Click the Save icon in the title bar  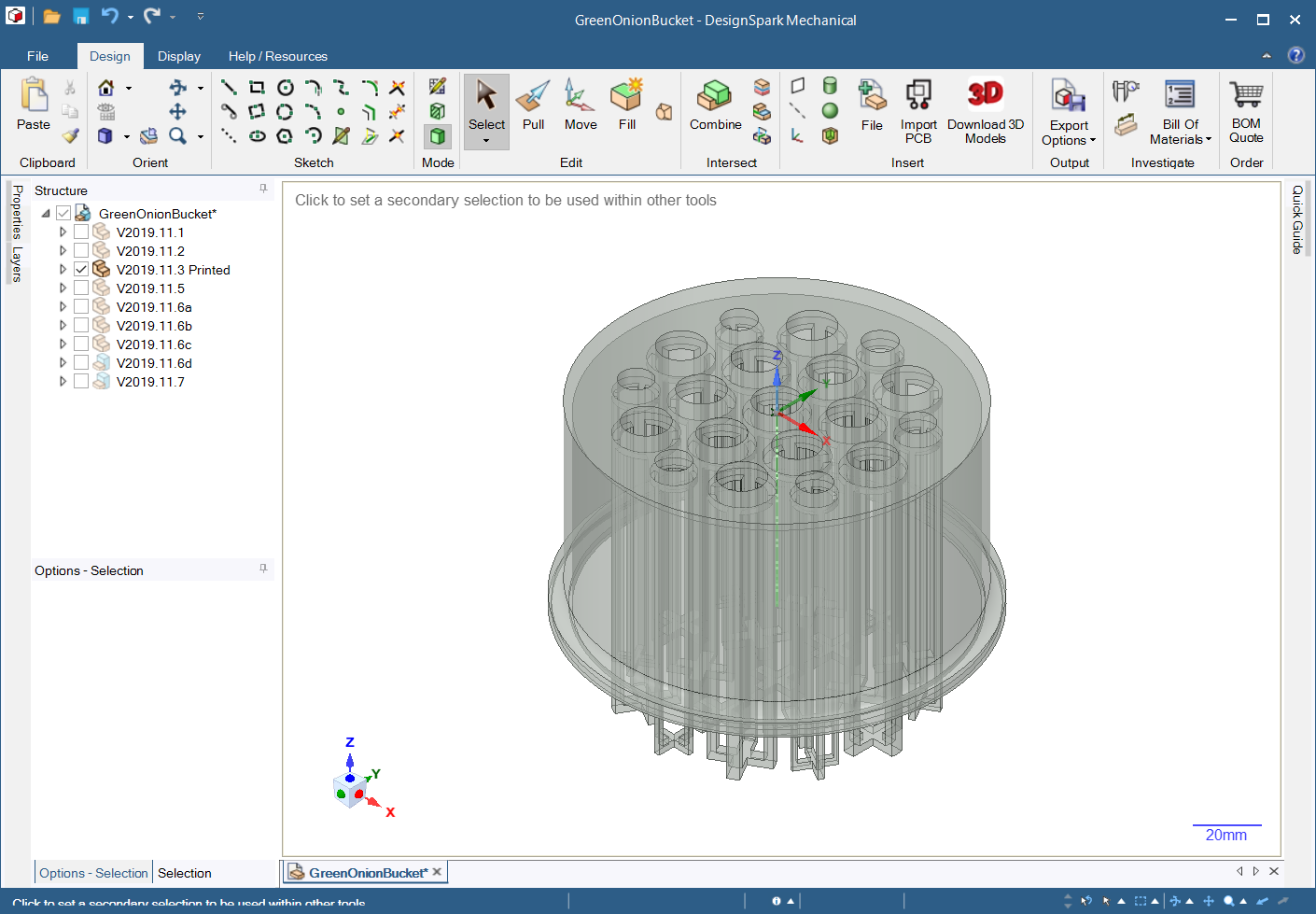(x=81, y=17)
